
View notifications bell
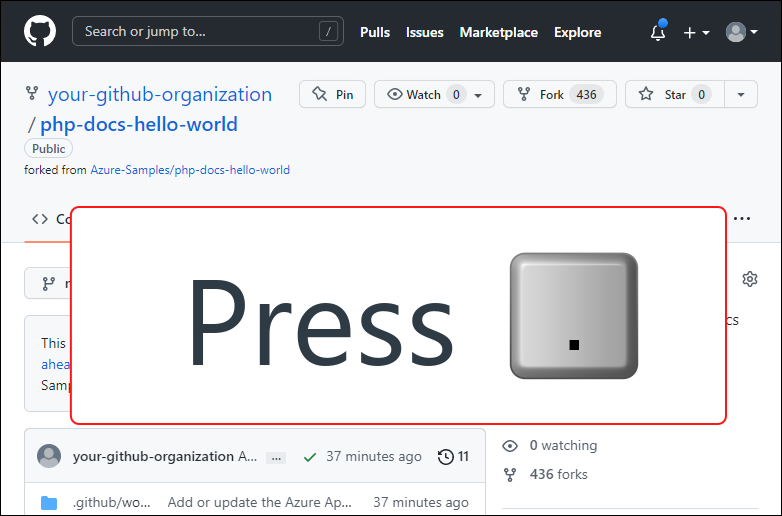pyautogui.click(x=658, y=31)
